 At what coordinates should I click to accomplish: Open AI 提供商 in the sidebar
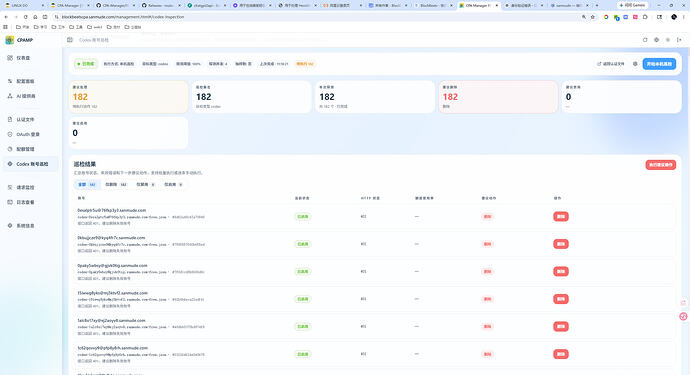pyautogui.click(x=30, y=96)
